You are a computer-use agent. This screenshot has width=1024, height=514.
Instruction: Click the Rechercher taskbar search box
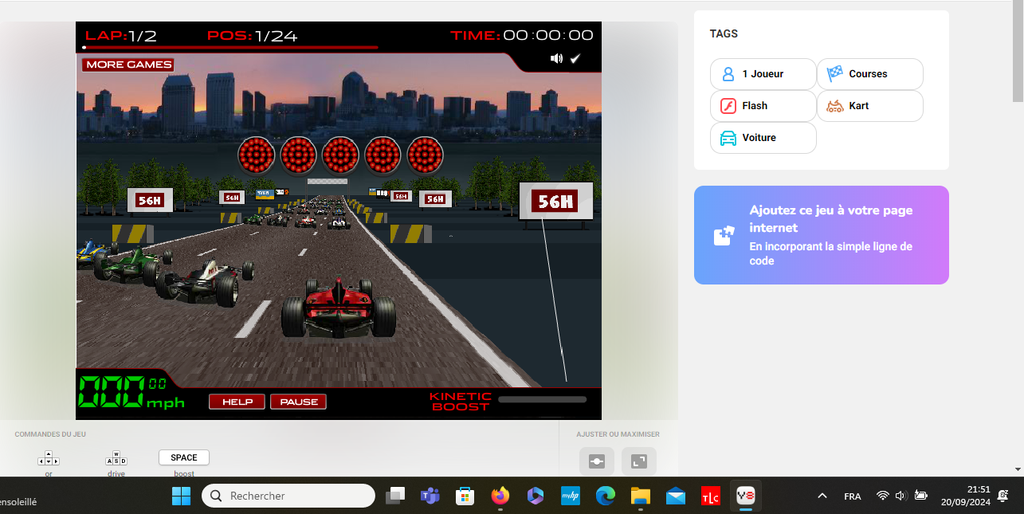coord(288,496)
